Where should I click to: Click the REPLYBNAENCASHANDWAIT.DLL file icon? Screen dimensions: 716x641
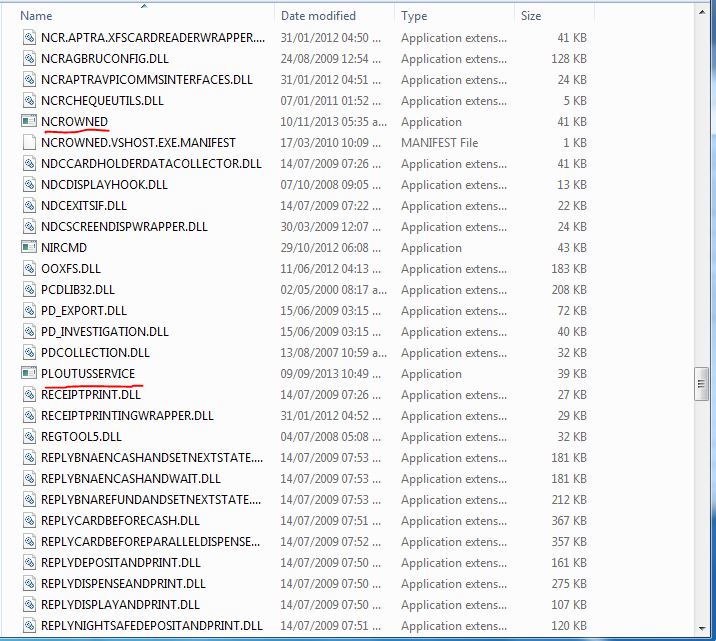coord(29,478)
